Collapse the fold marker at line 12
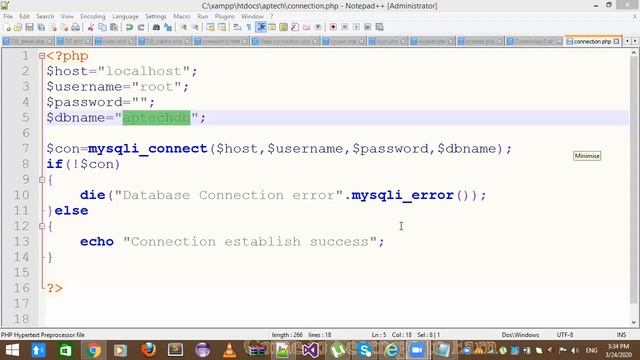This screenshot has width=640, height=360. 42,226
